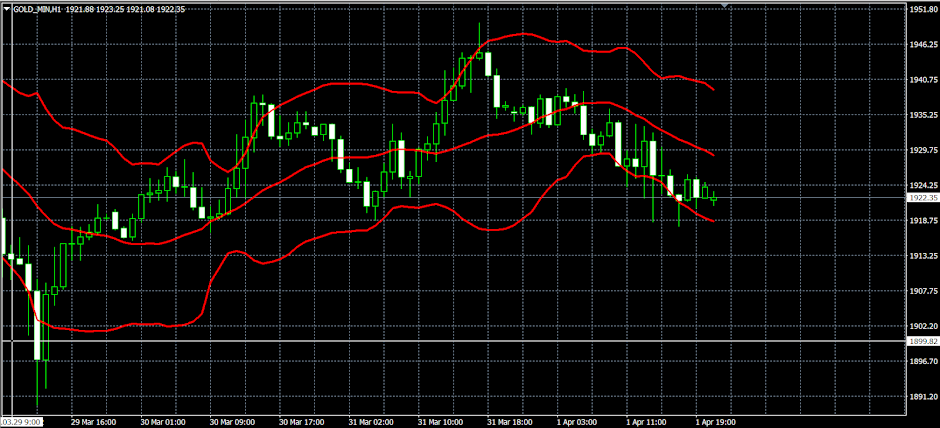940x428 pixels.
Task: Select the GOLD_MIN,H1 chart title text
Action: (x=37, y=9)
